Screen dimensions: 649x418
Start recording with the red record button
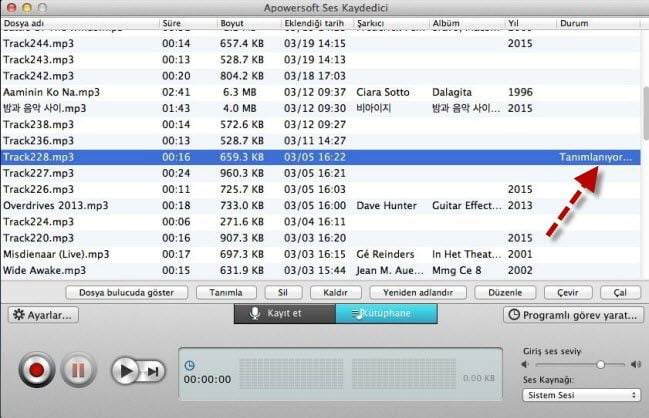click(x=36, y=370)
